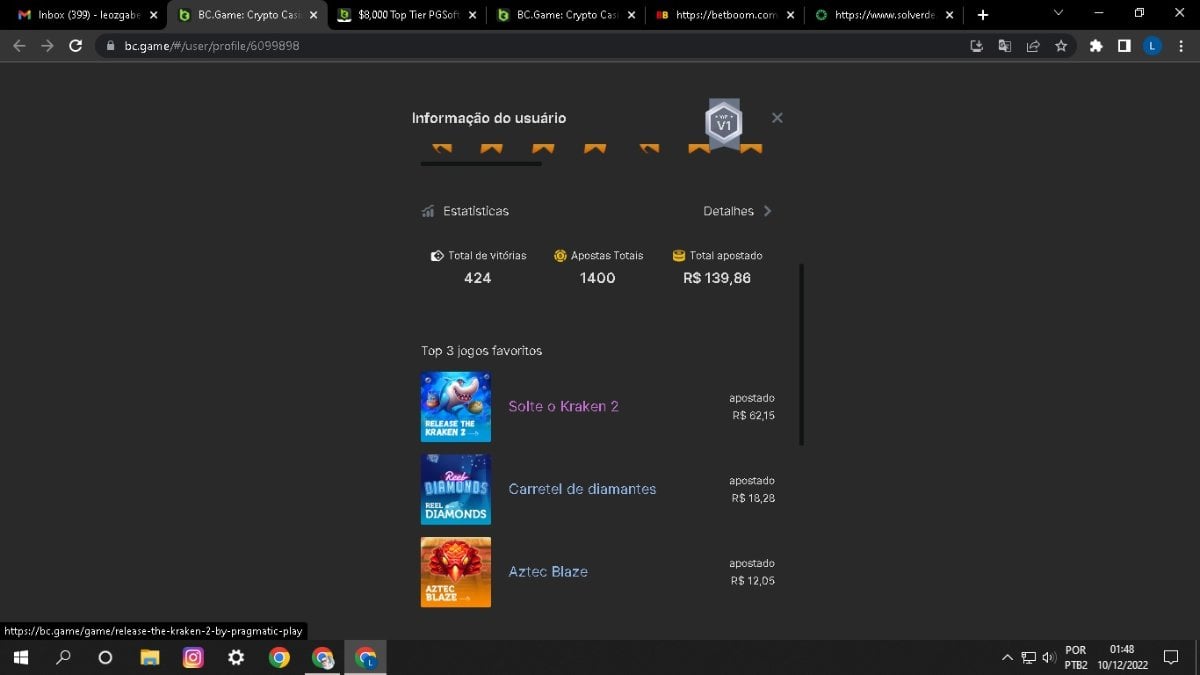This screenshot has height=675, width=1200.
Task: Open Instagram from the taskbar
Action: click(x=193, y=657)
